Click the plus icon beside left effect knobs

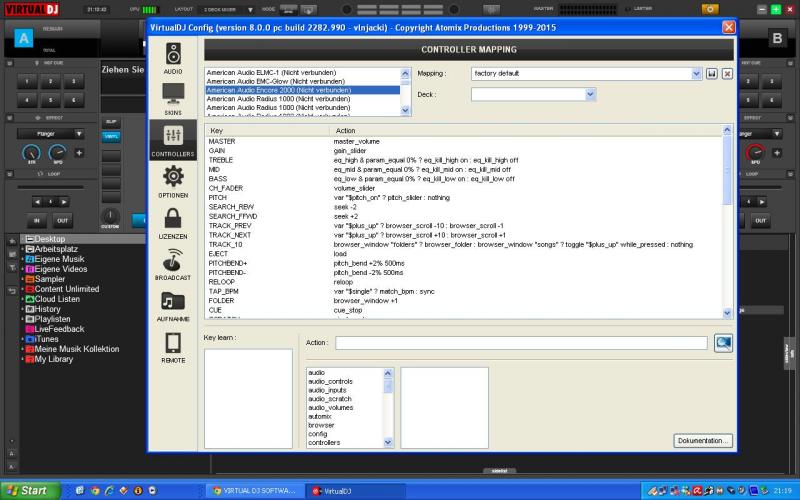coord(79,153)
